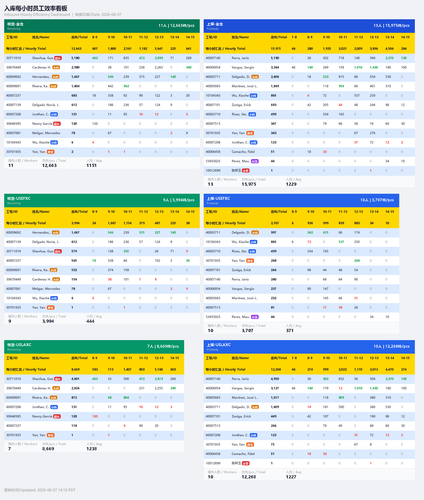Click the 15,975 total in the Putaway footer
This screenshot has height=500, width=424.
[249, 184]
